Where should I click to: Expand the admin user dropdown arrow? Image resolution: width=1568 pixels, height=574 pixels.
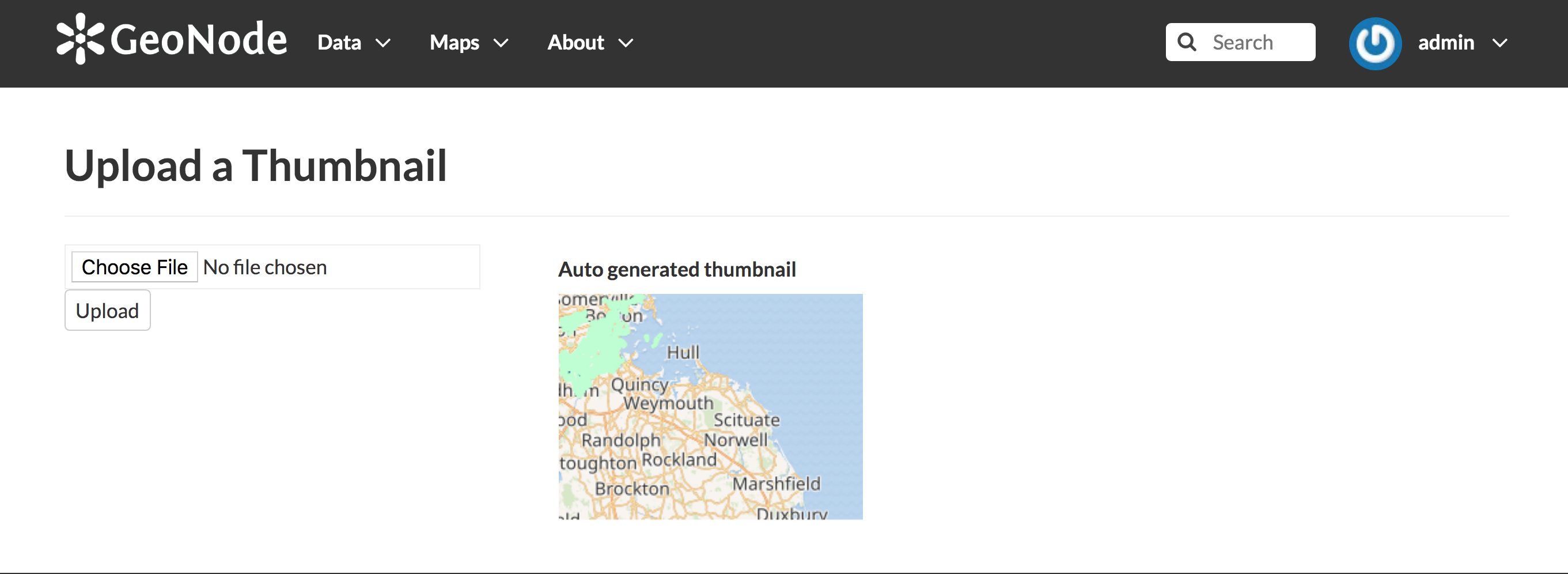[1500, 43]
